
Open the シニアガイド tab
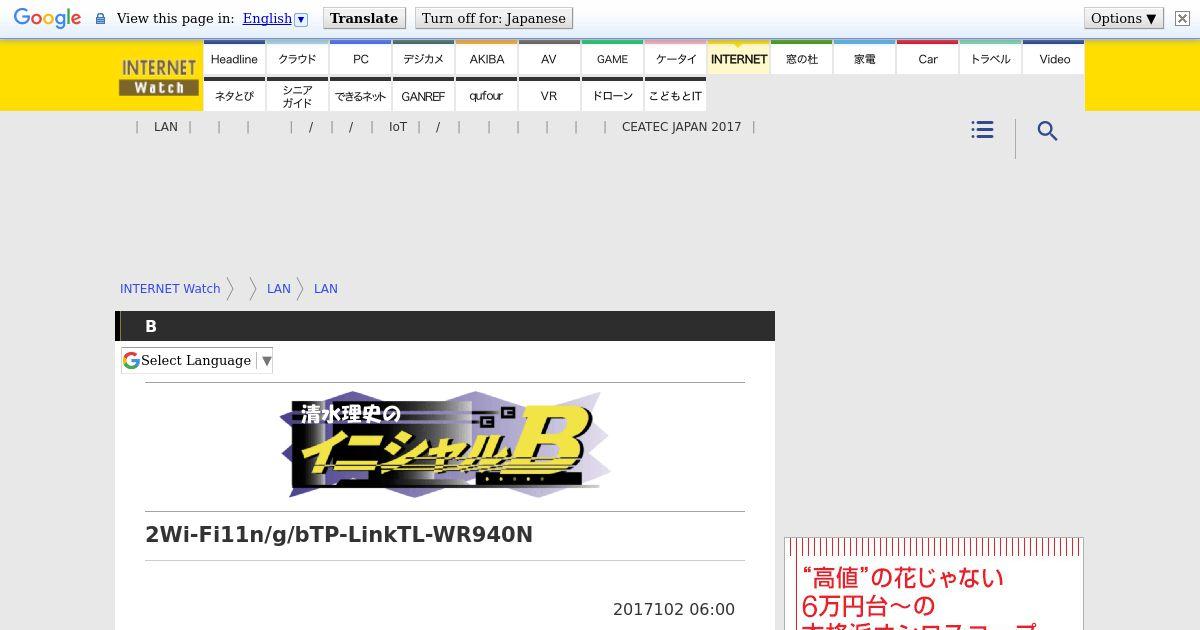tap(297, 95)
